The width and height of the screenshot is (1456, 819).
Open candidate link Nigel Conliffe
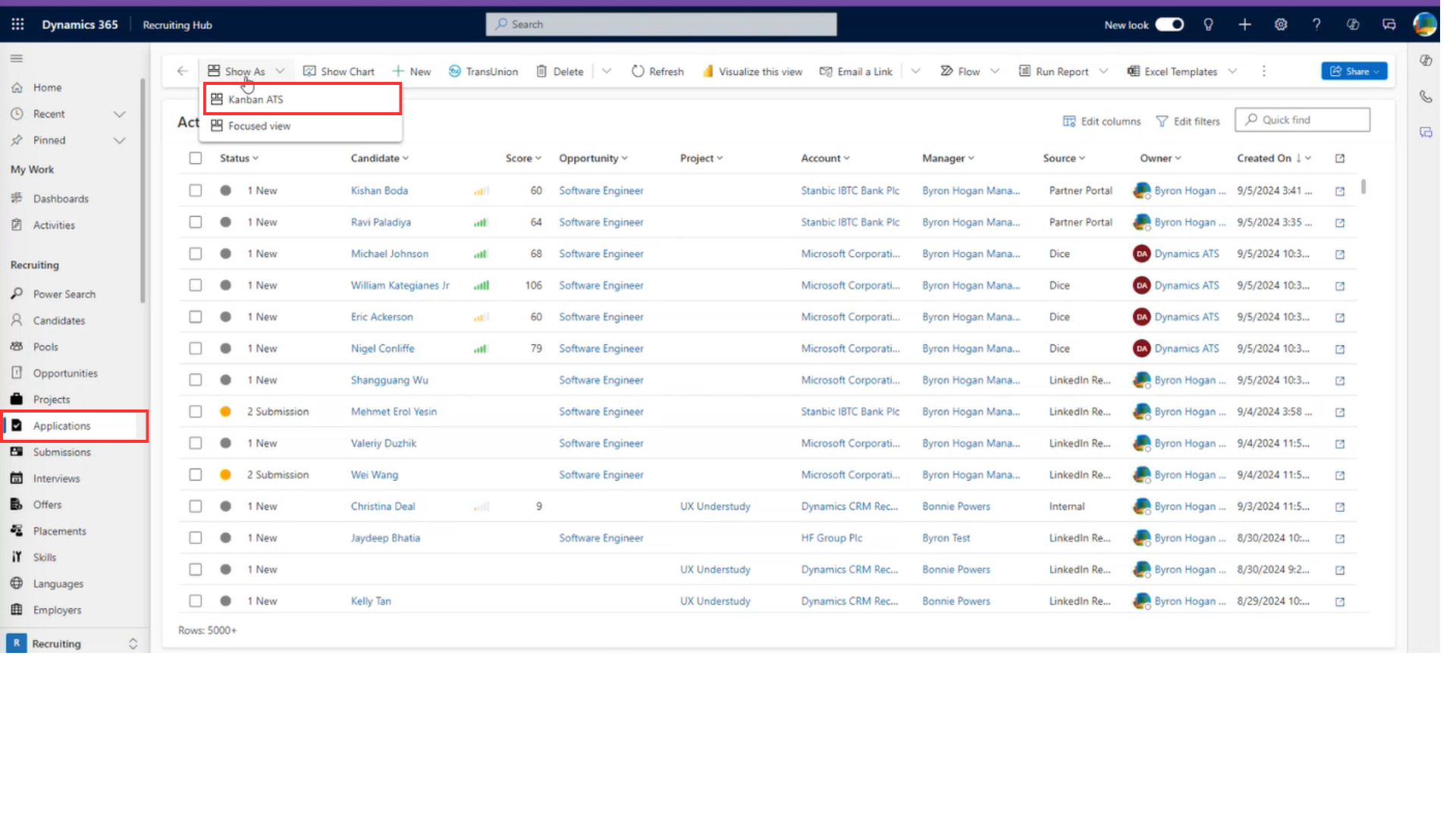[x=382, y=349]
